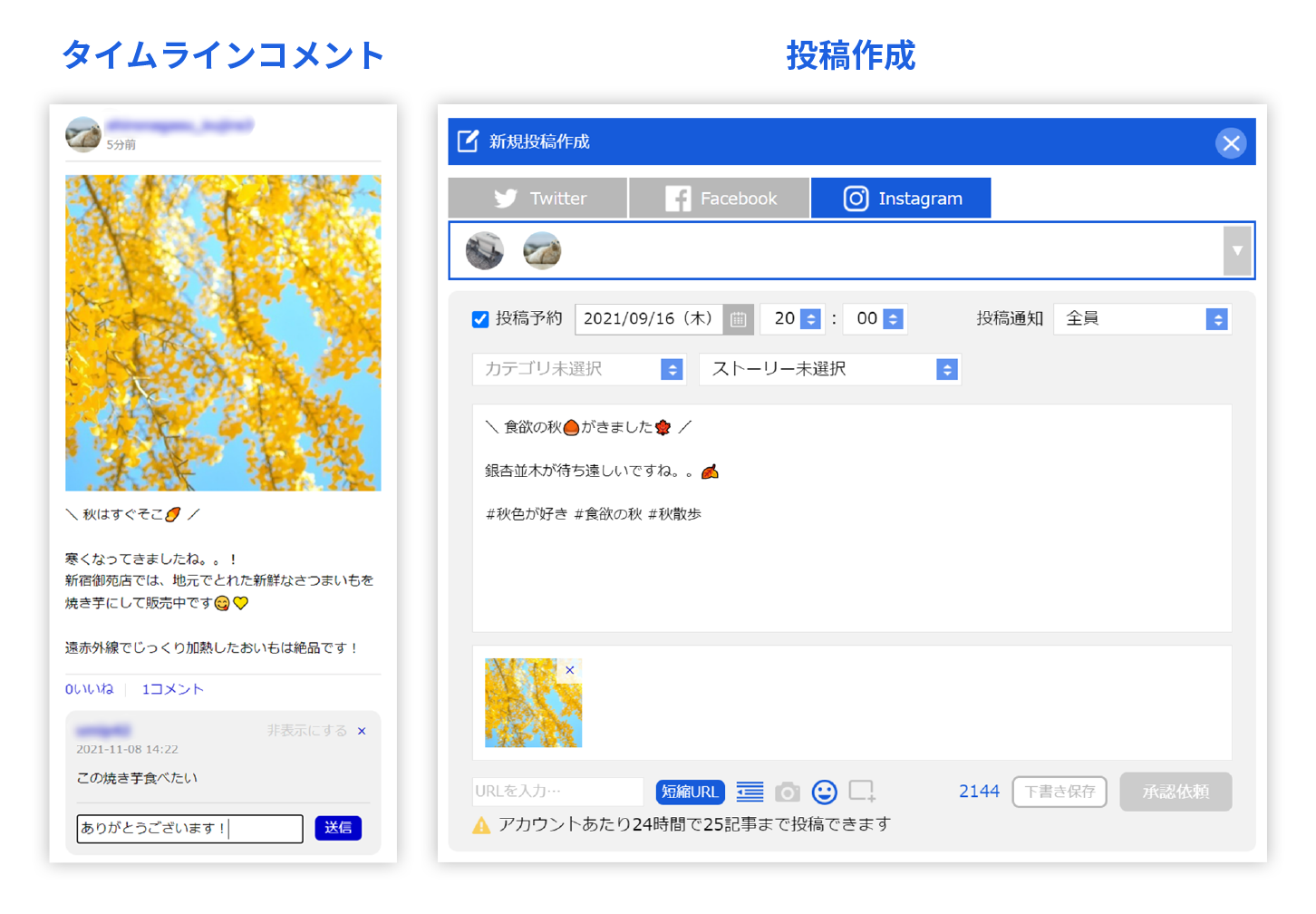Delete the comment with the x icon
The width and height of the screenshot is (1316, 914).
tap(362, 731)
